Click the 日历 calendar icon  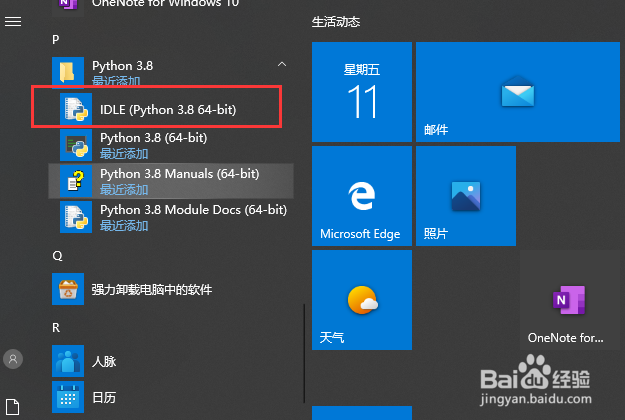(x=68, y=397)
